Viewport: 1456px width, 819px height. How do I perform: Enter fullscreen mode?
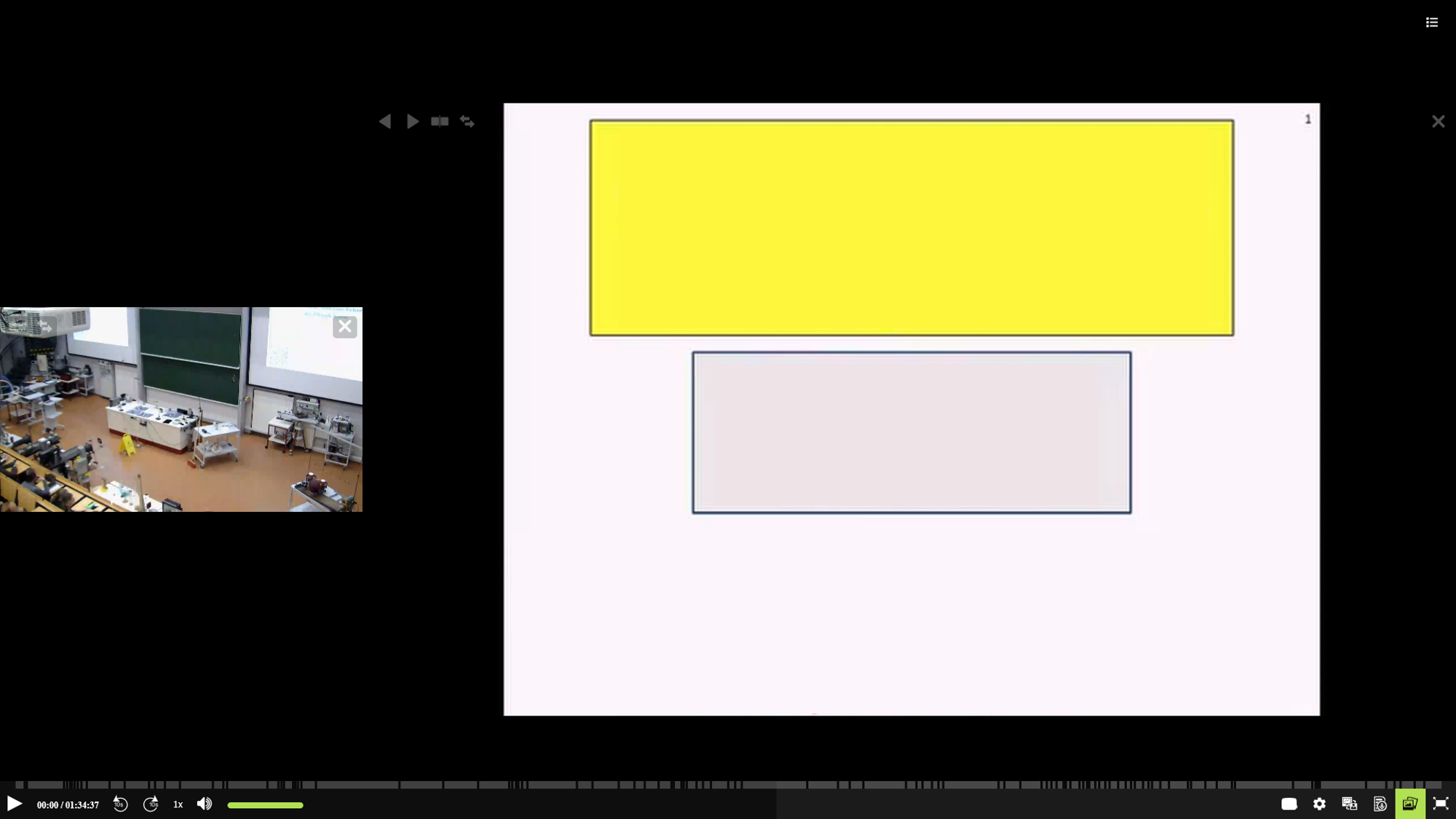click(1441, 804)
